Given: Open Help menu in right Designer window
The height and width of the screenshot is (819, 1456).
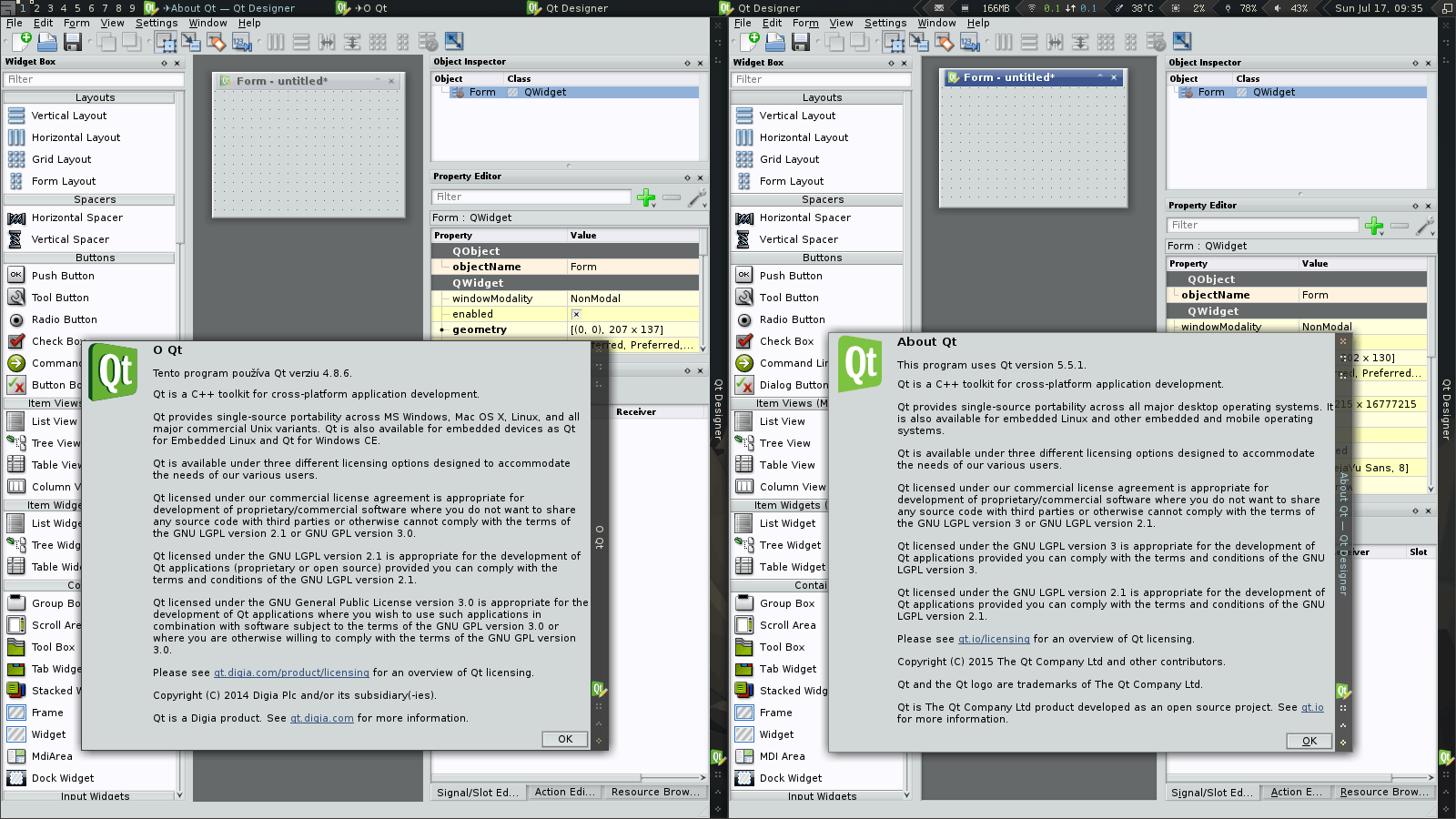Looking at the screenshot, I should coord(978,23).
